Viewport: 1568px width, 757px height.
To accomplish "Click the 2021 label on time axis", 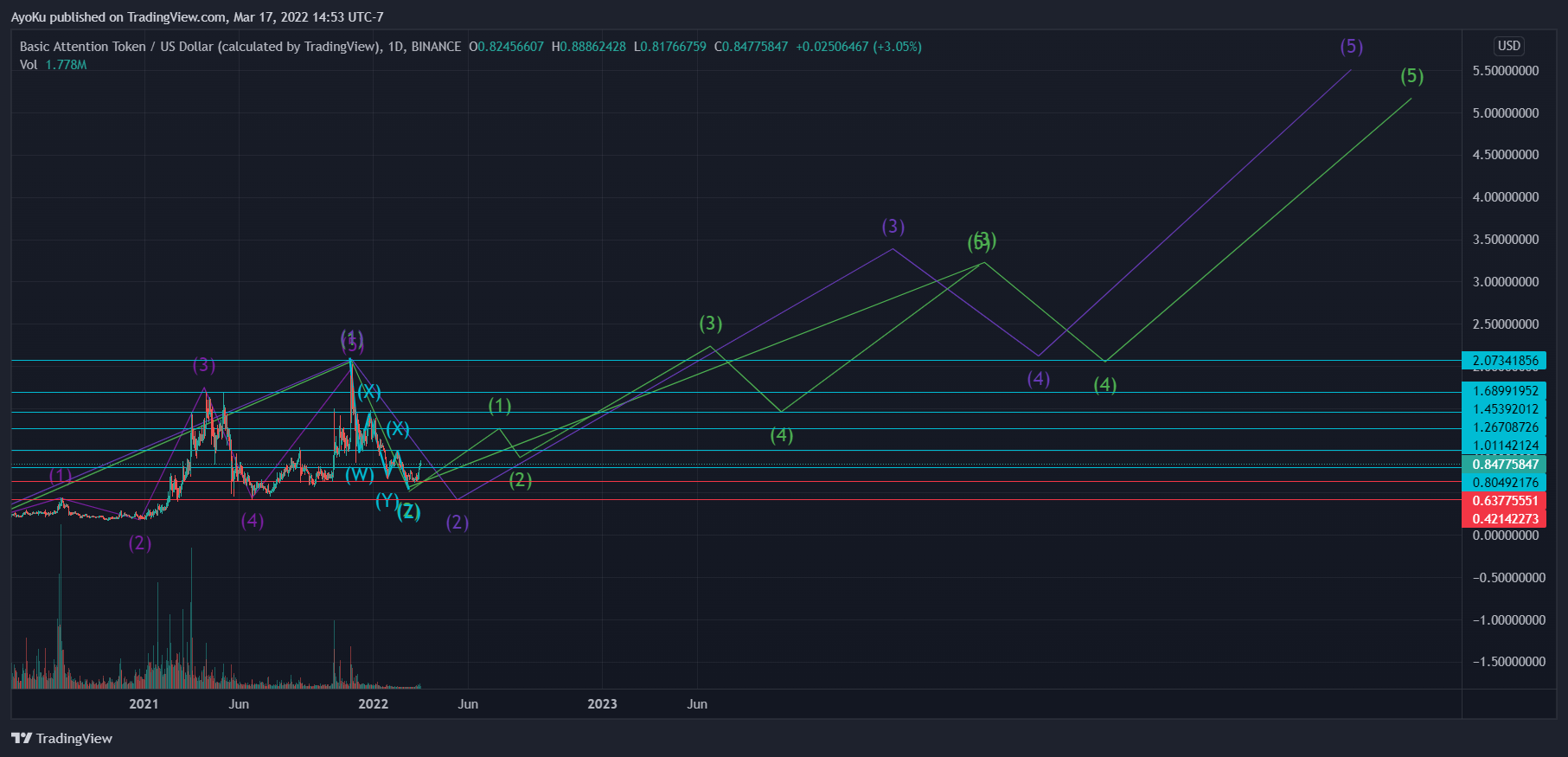I will click(144, 704).
